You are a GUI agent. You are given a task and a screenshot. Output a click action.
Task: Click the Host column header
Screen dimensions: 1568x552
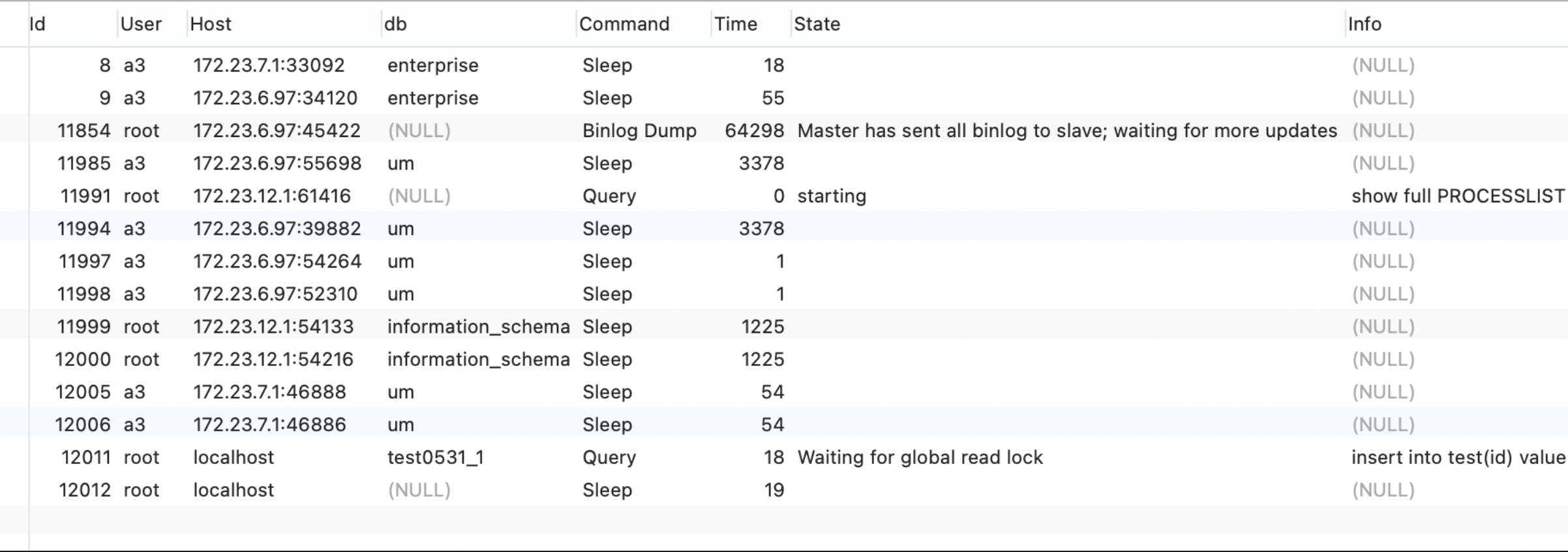pyautogui.click(x=211, y=24)
